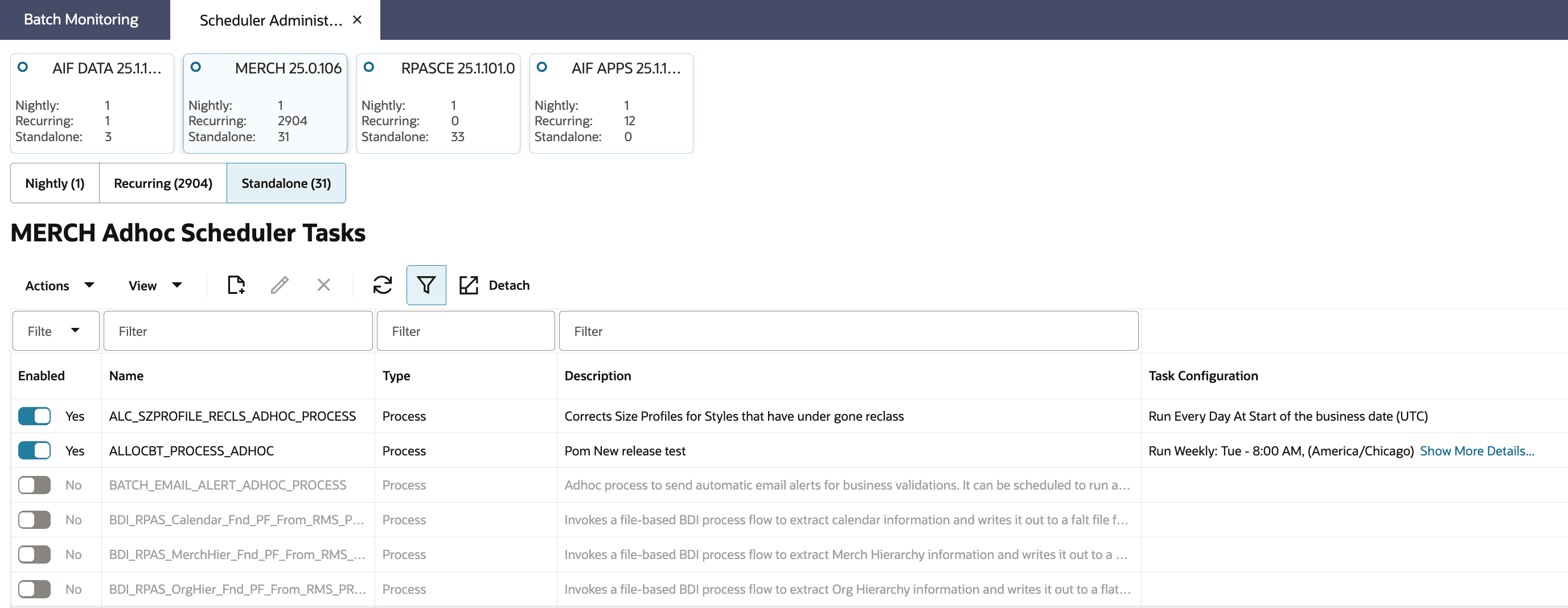This screenshot has height=608, width=1568.
Task: Enable BDI_RPAS_Calendar_Fnd toggle
Action: [34, 520]
